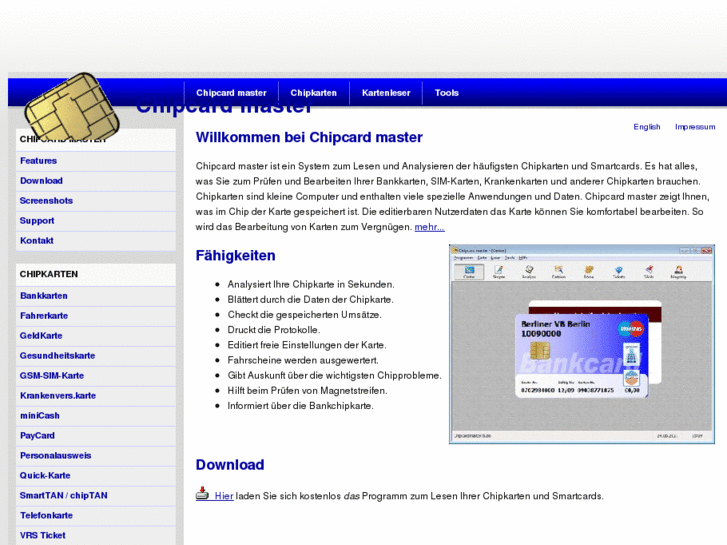The width and height of the screenshot is (727, 545).
Task: Open the Tools top menu
Action: pyautogui.click(x=446, y=93)
